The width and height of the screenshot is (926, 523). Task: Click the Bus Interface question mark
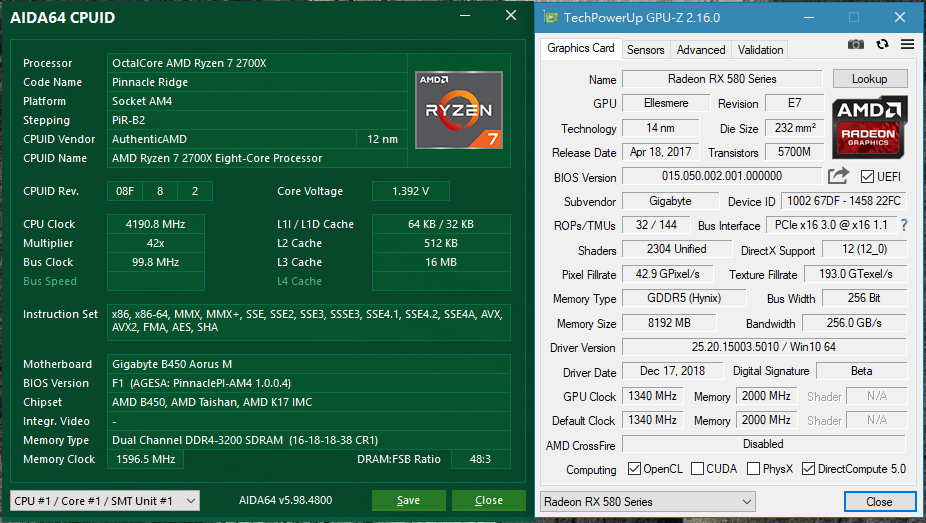click(904, 225)
